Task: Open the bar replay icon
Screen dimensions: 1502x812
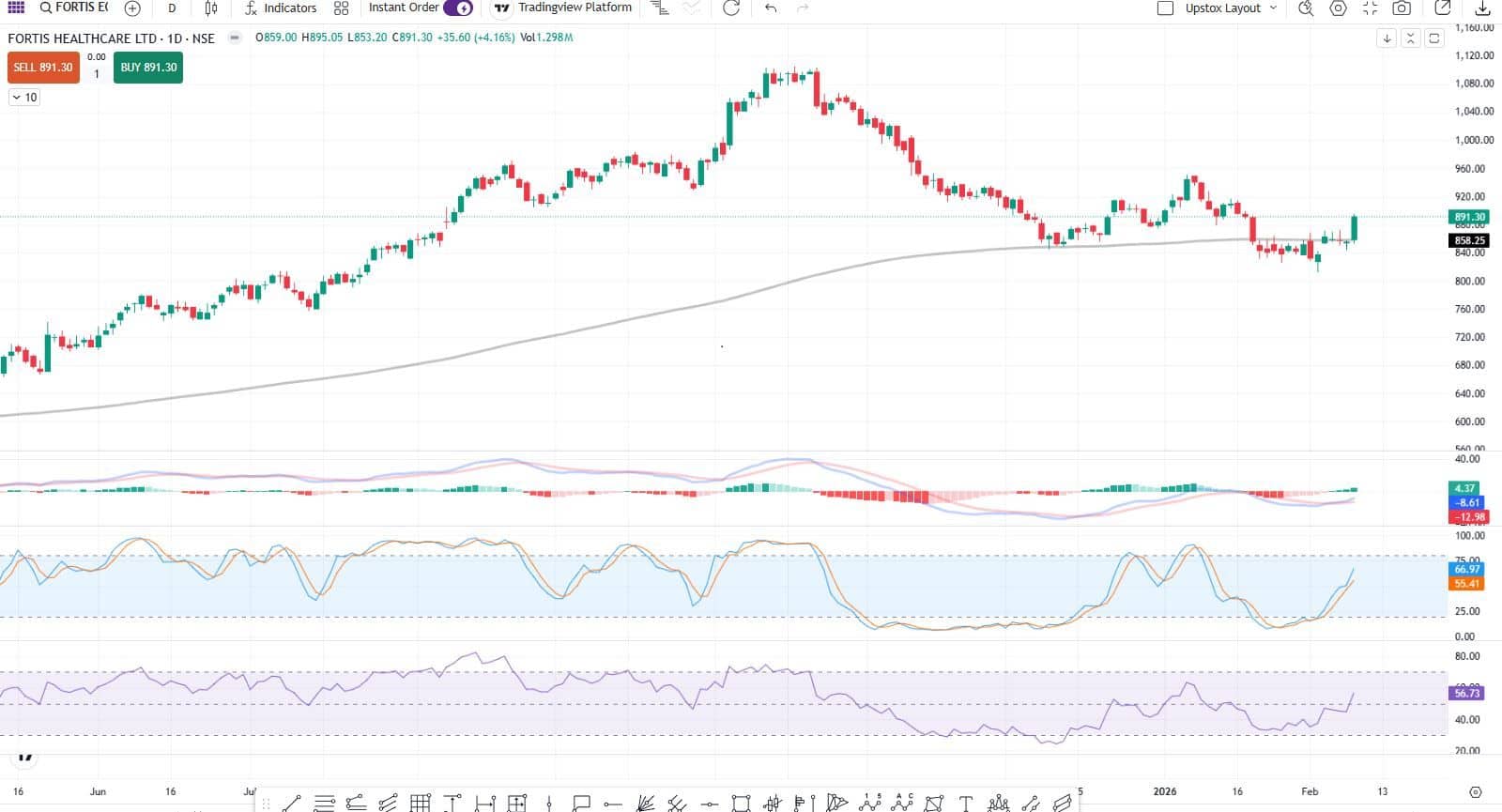Action: pyautogui.click(x=660, y=8)
